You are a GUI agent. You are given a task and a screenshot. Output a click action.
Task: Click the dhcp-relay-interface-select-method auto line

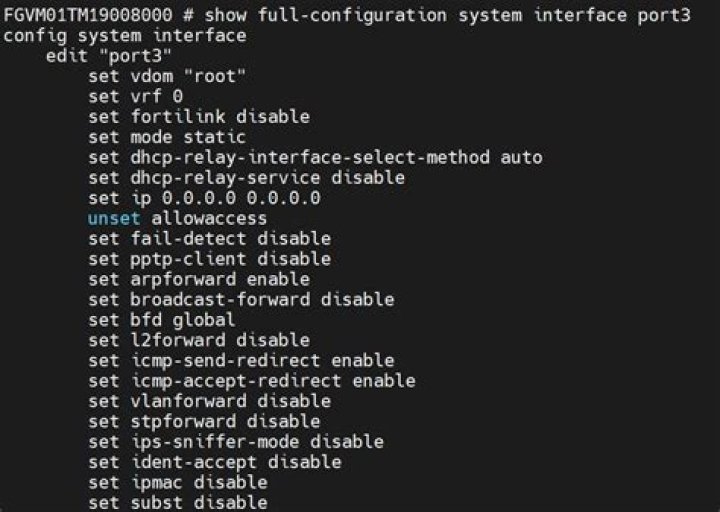[315, 157]
